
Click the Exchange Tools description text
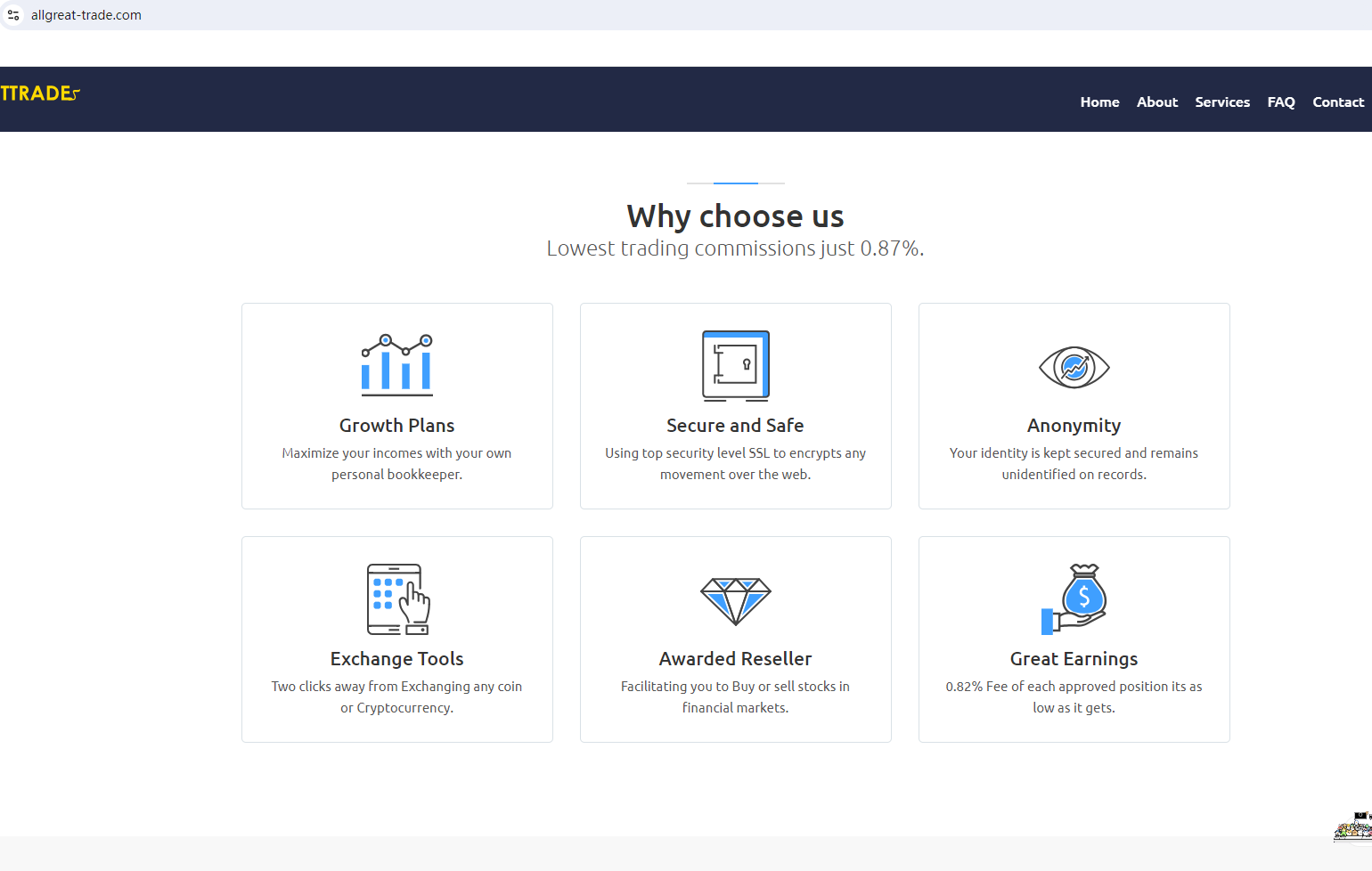396,696
